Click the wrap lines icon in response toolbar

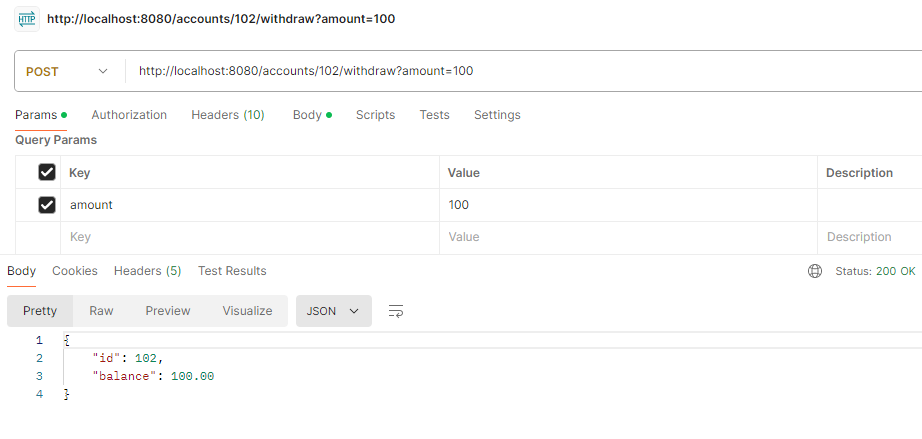(396, 311)
